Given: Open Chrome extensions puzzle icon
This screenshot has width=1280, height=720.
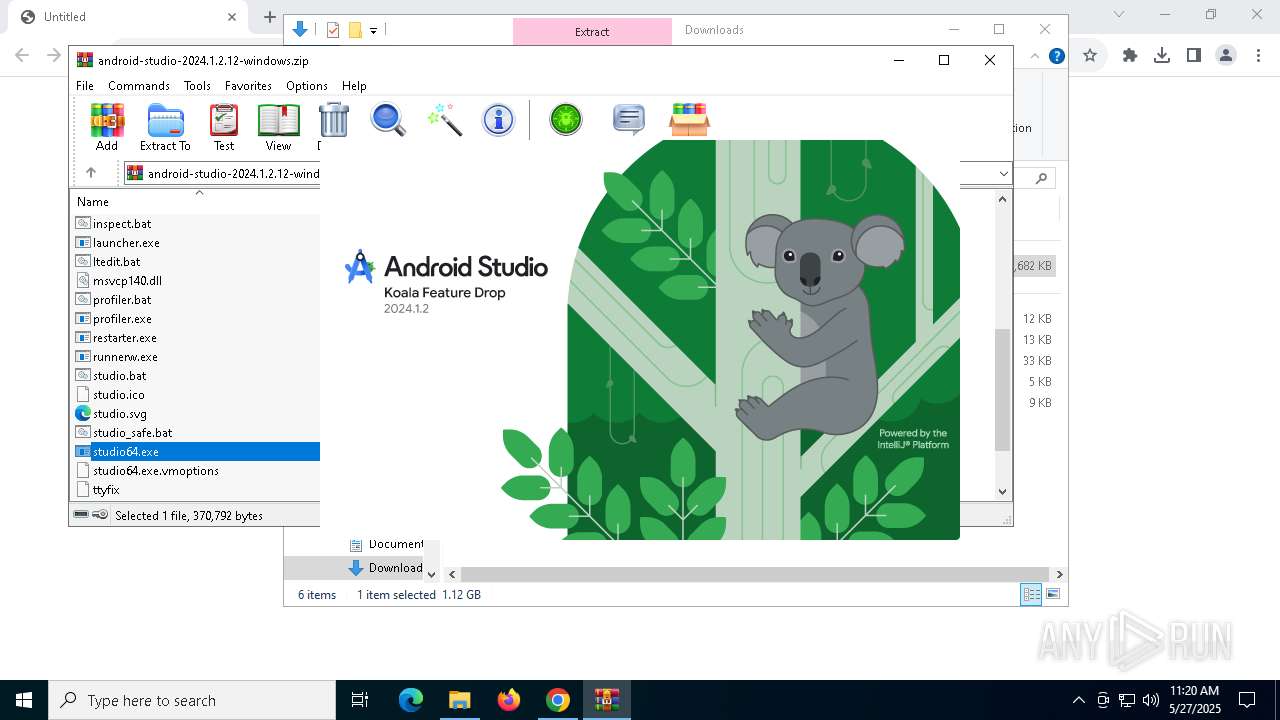Looking at the screenshot, I should tap(1130, 56).
